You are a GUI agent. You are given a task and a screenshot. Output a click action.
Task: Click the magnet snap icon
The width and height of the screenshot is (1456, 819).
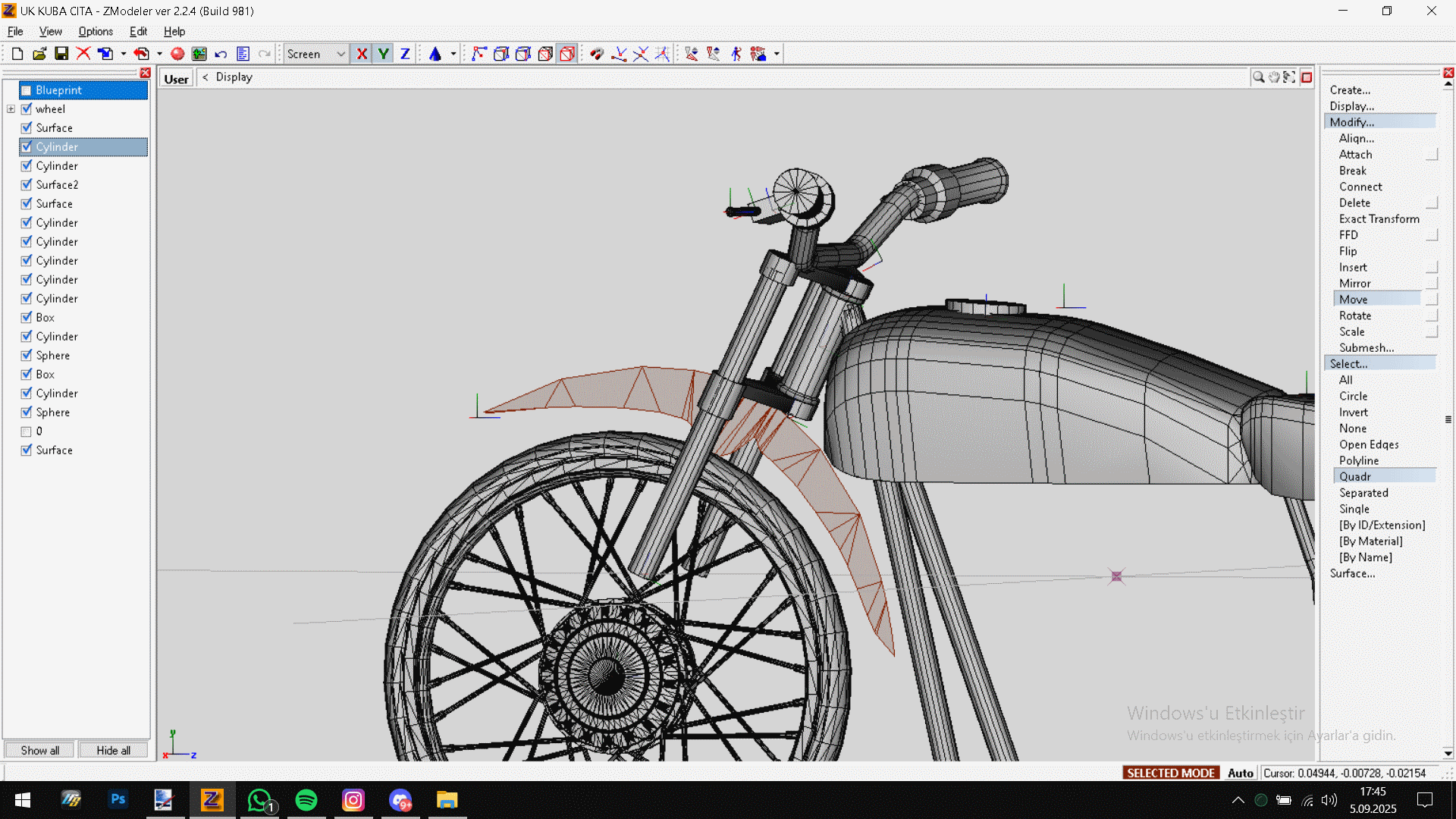[597, 54]
